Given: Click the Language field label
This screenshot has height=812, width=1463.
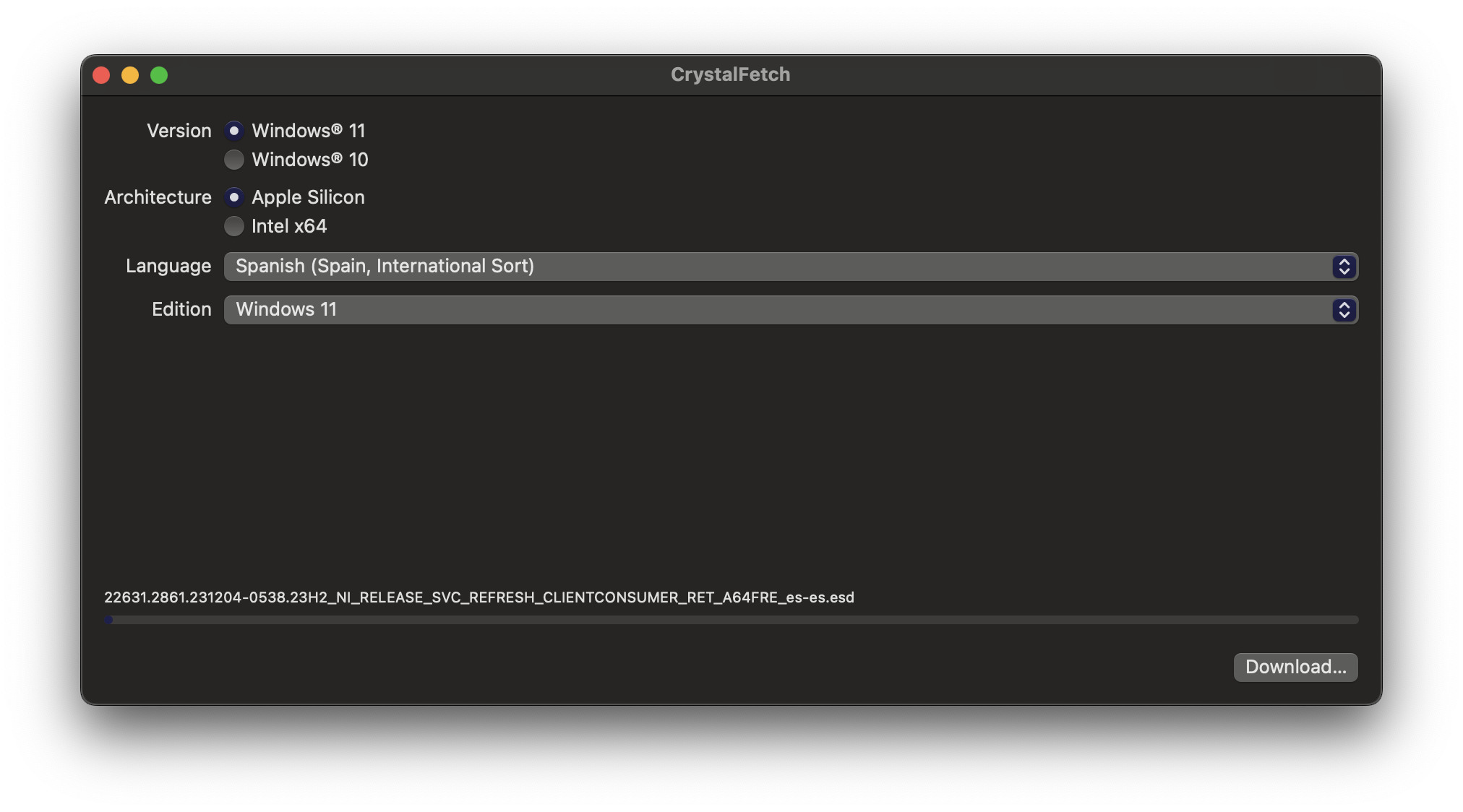Looking at the screenshot, I should (x=168, y=266).
